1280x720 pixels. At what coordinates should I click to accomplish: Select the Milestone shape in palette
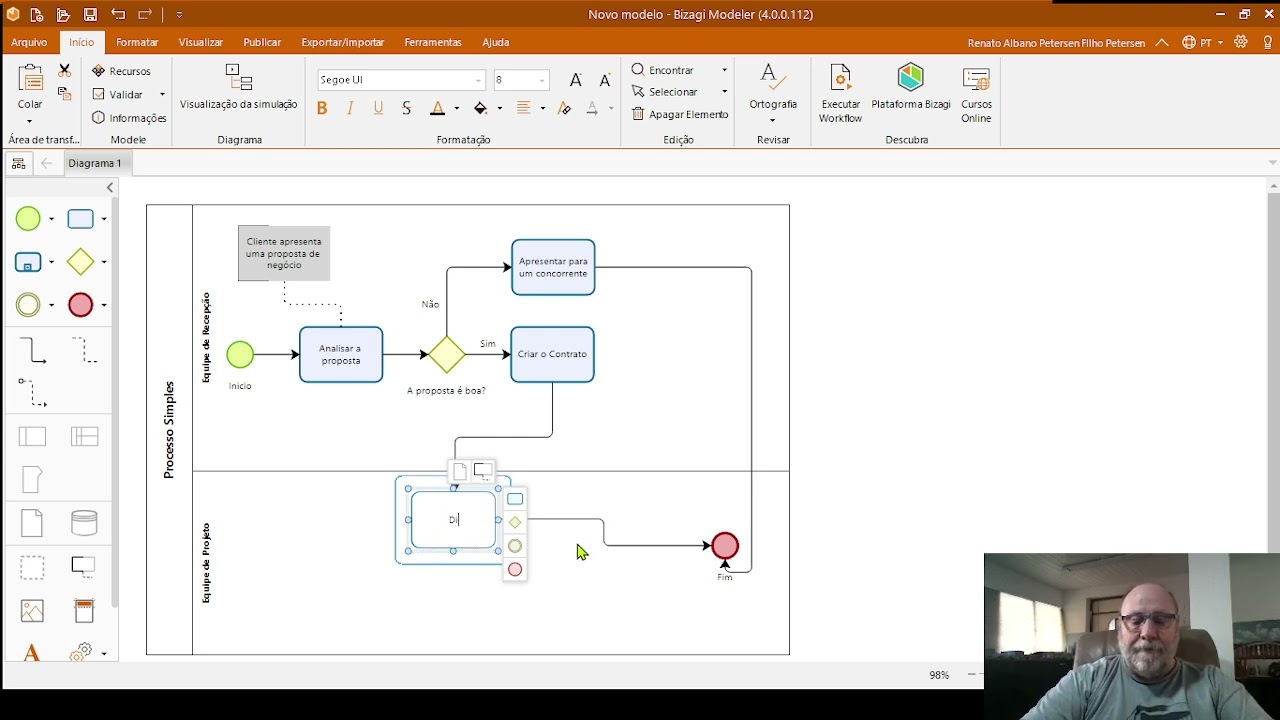click(31, 480)
